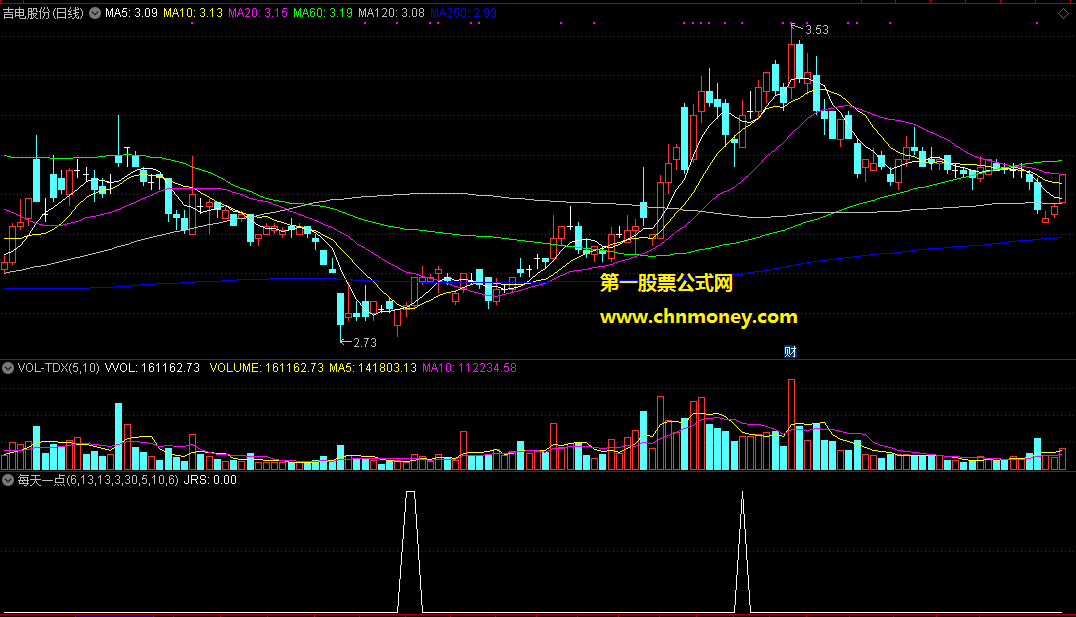Expand the 每天一点 indicator dropdown arrow
Viewport: 1076px width, 617px height.
8,480
